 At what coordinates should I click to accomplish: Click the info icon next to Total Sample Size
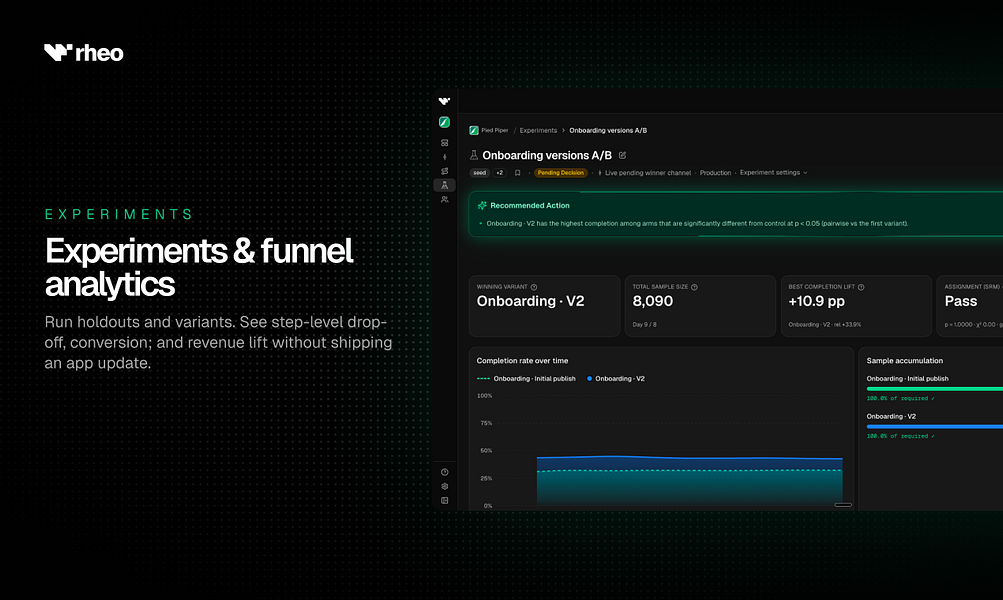[694, 287]
